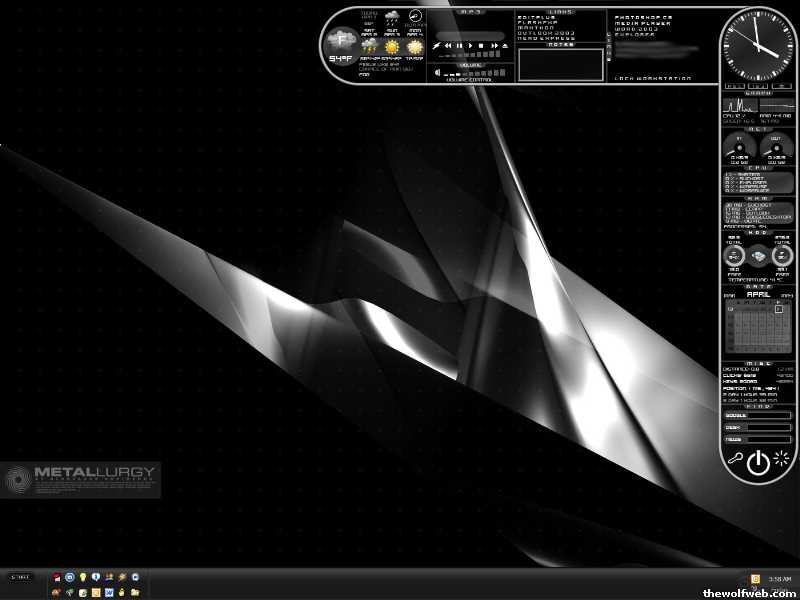Open the Word icon in the quick launch bar

(108, 592)
